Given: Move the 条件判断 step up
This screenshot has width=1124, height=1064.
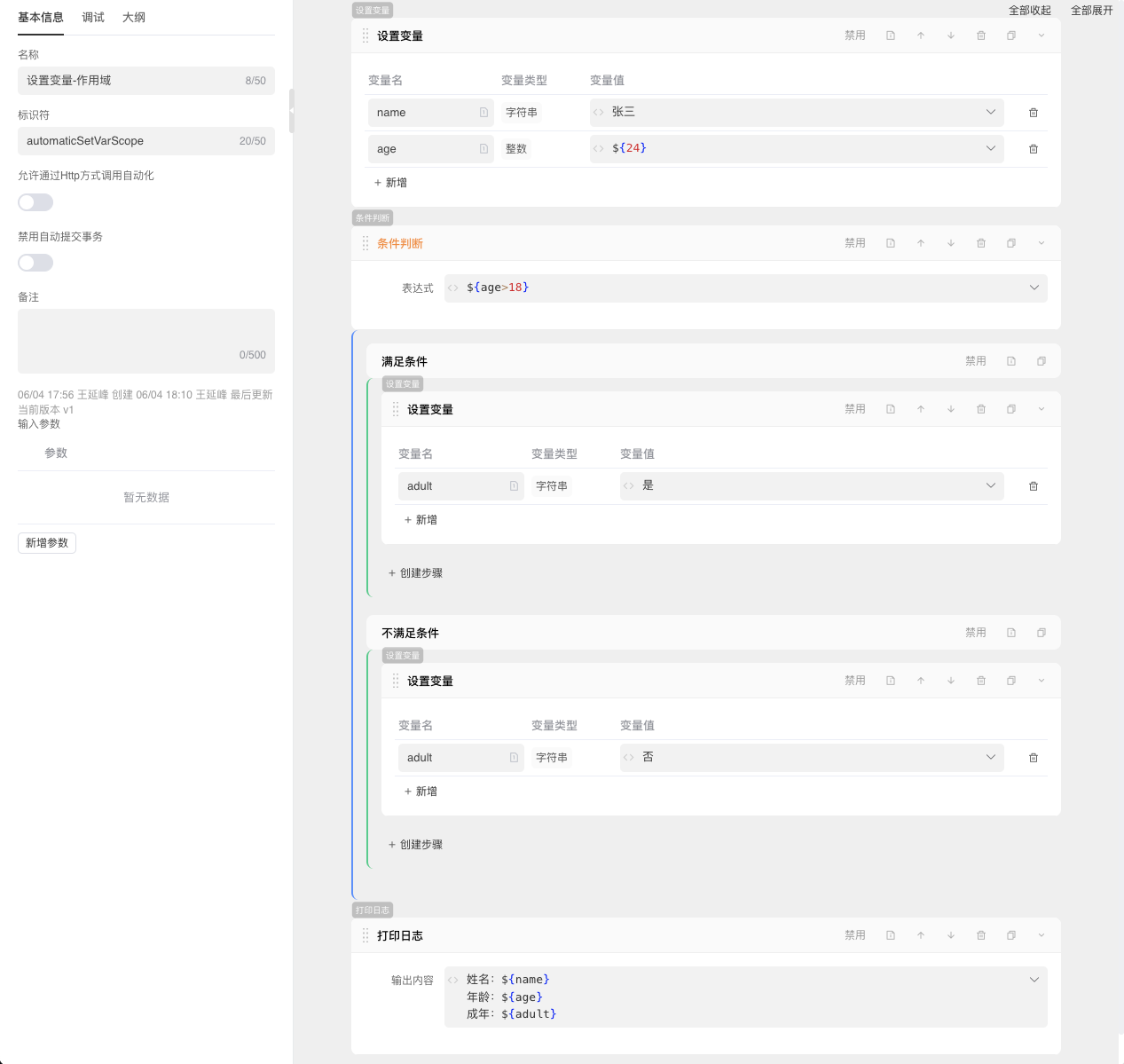Looking at the screenshot, I should [x=921, y=243].
